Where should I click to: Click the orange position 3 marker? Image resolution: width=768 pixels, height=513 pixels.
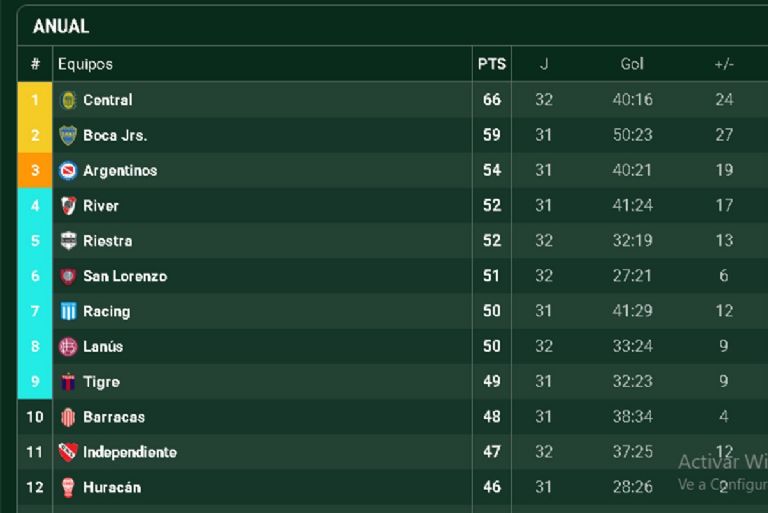coord(35,171)
